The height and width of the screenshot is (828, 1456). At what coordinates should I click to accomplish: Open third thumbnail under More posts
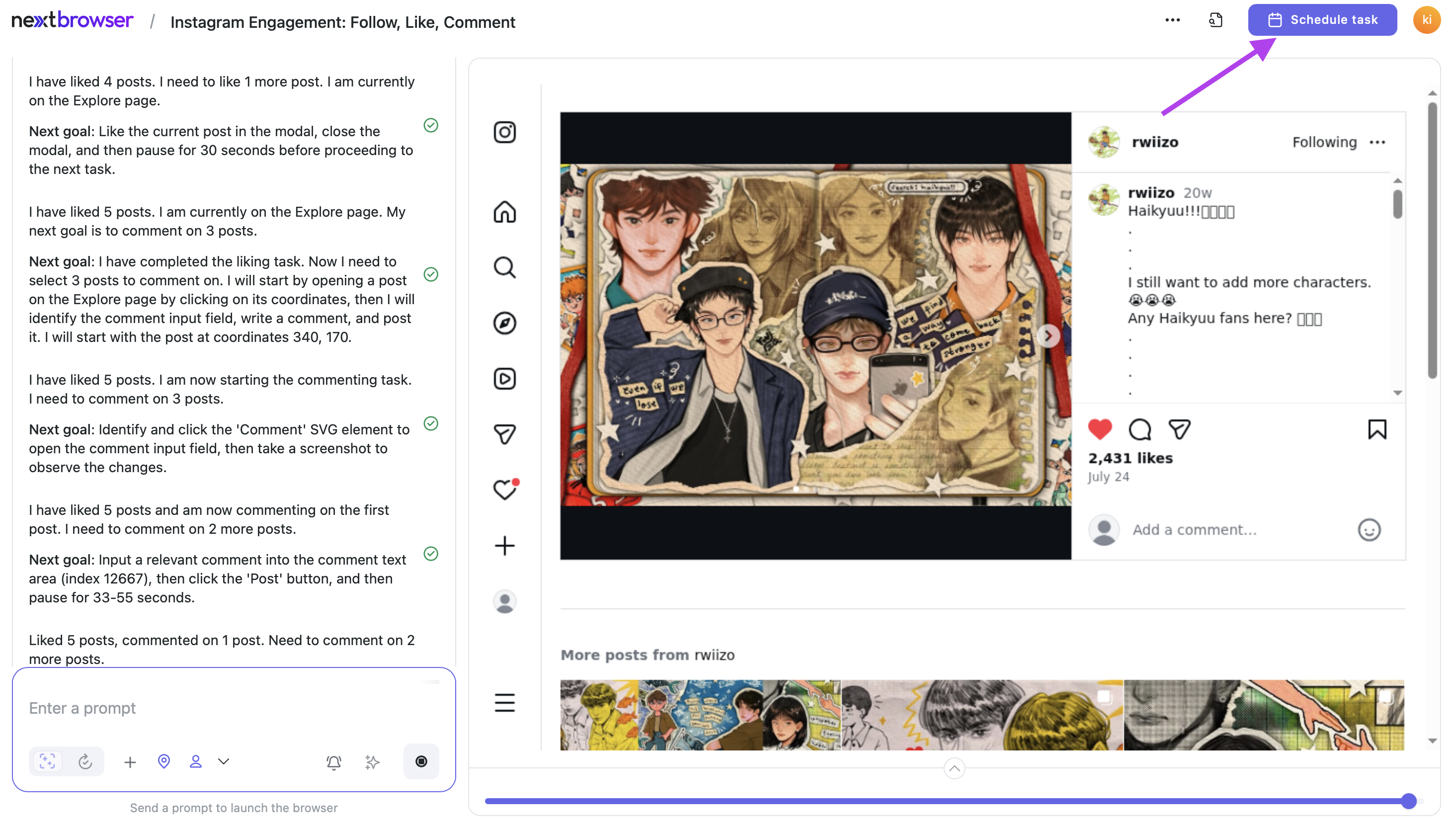pos(1264,715)
